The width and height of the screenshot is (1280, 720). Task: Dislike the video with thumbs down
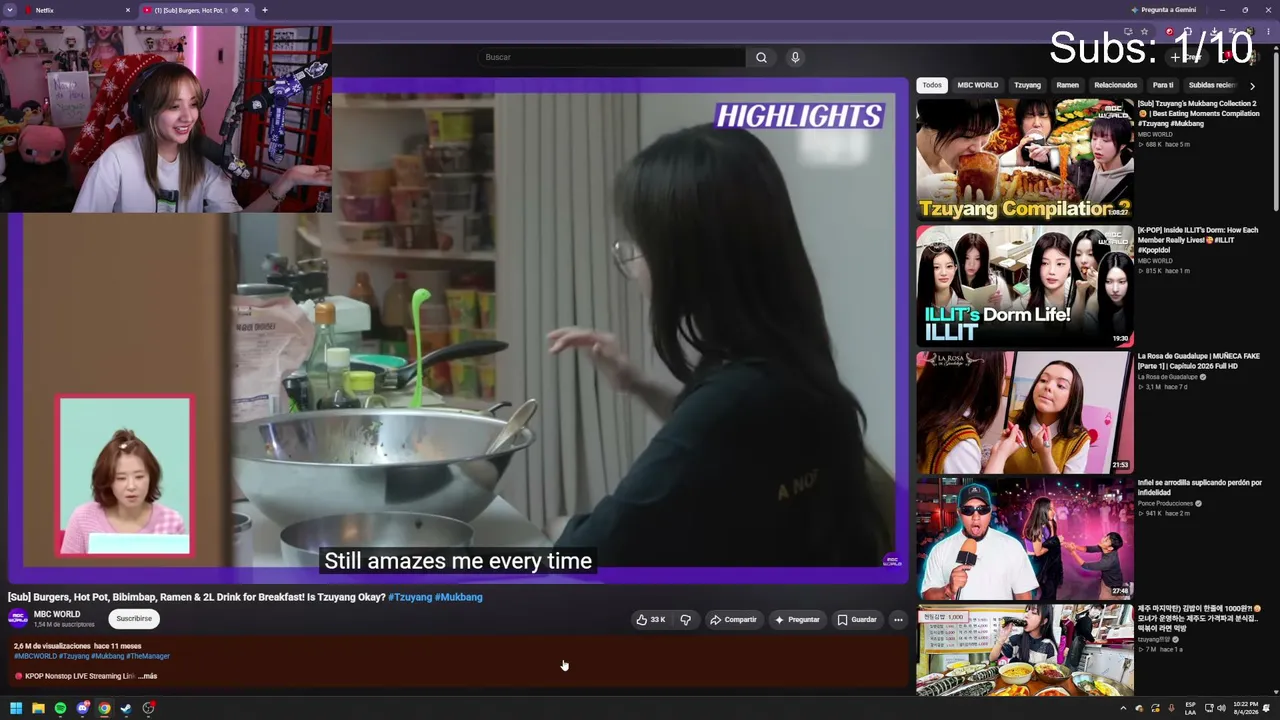pyautogui.click(x=685, y=620)
